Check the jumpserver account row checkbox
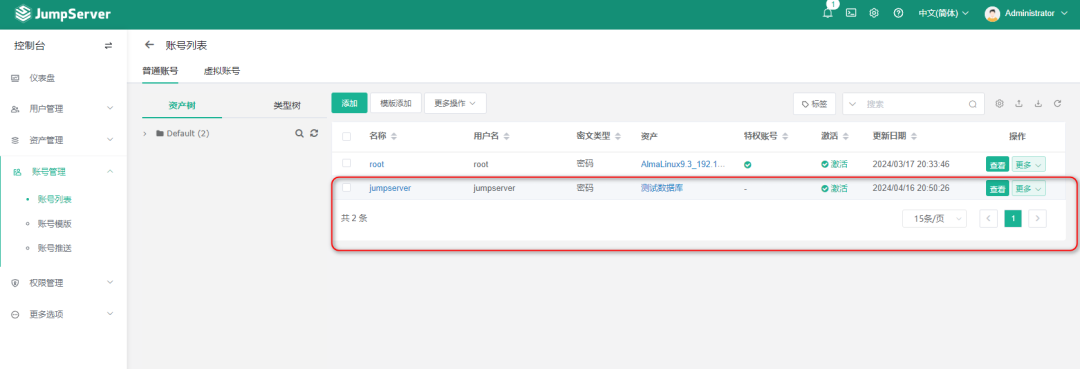Viewport: 1080px width, 369px height. pos(346,187)
